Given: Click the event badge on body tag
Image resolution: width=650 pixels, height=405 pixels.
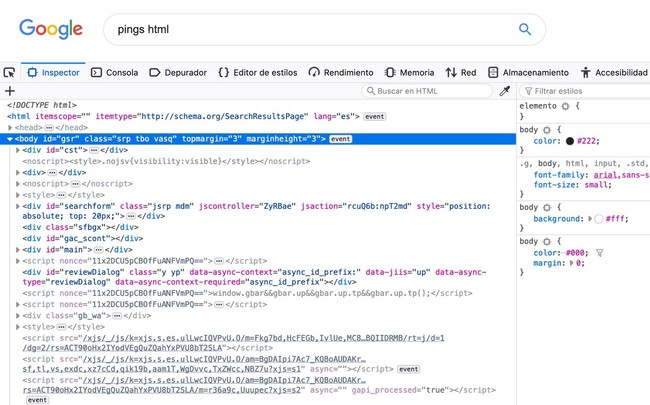Looking at the screenshot, I should [341, 139].
